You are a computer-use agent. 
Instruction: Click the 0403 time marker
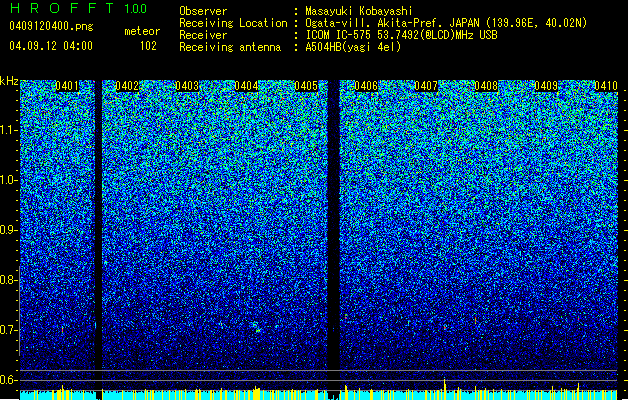click(187, 86)
